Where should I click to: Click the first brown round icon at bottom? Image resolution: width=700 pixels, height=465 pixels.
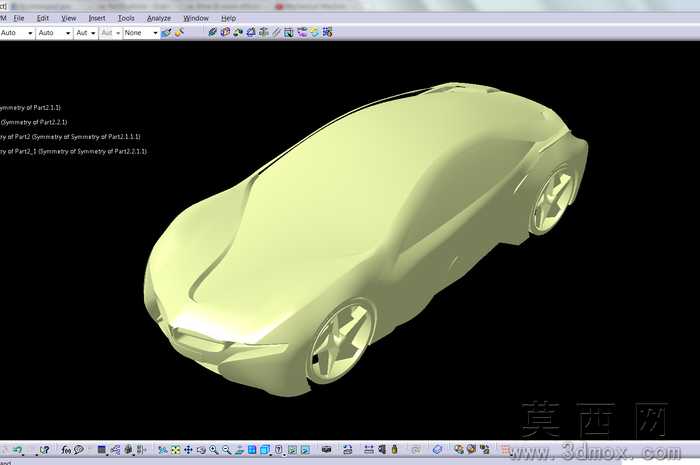click(x=458, y=449)
